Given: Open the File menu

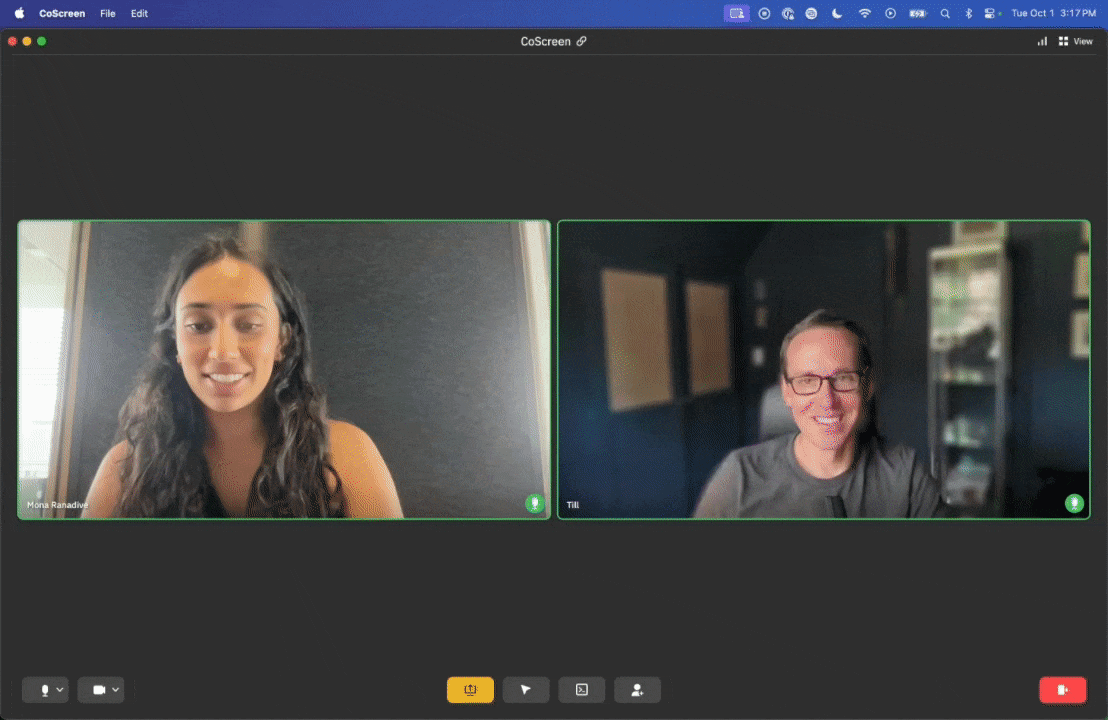Looking at the screenshot, I should tap(107, 13).
